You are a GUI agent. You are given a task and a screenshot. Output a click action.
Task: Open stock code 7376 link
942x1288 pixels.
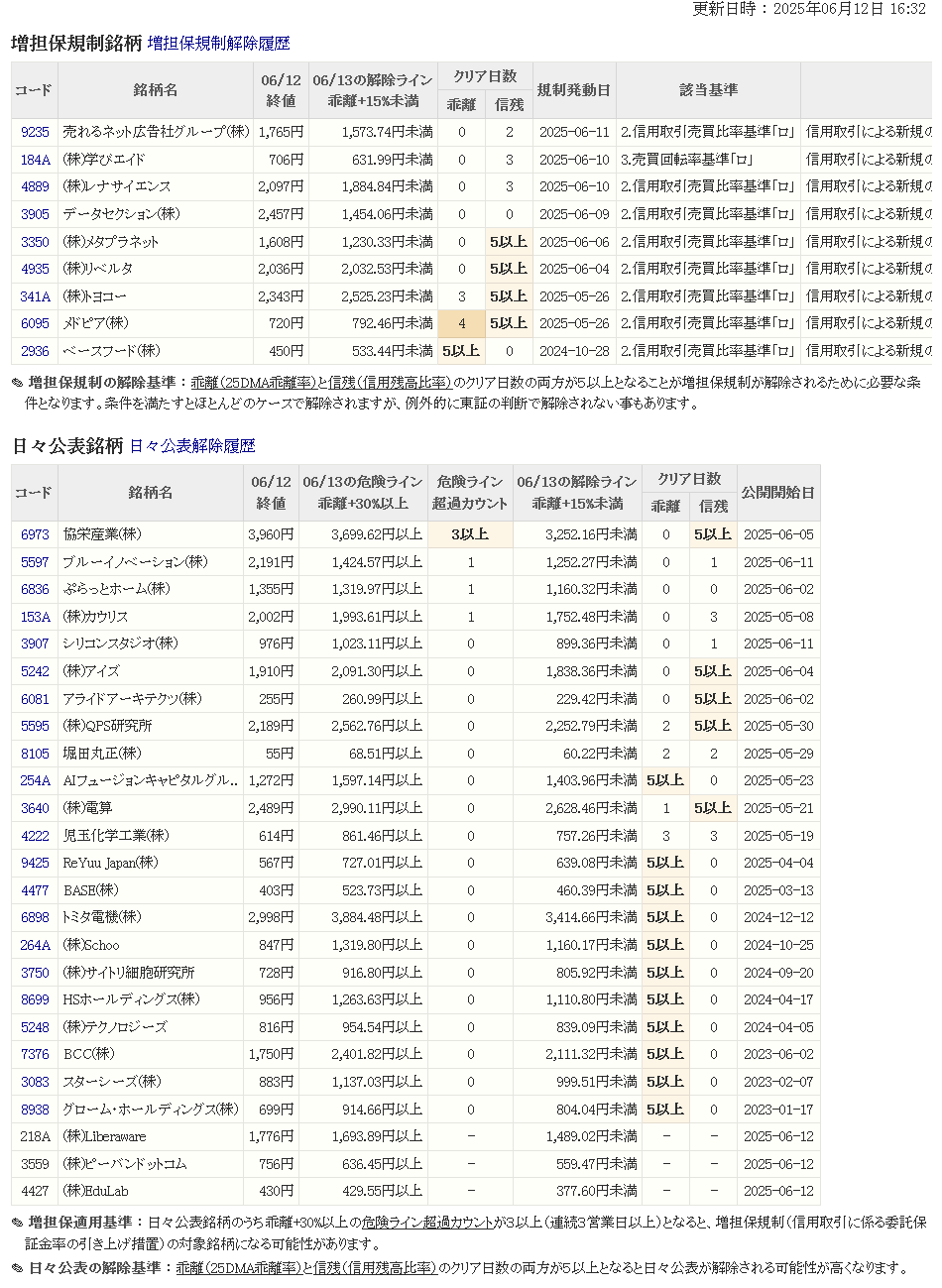pyautogui.click(x=35, y=1054)
